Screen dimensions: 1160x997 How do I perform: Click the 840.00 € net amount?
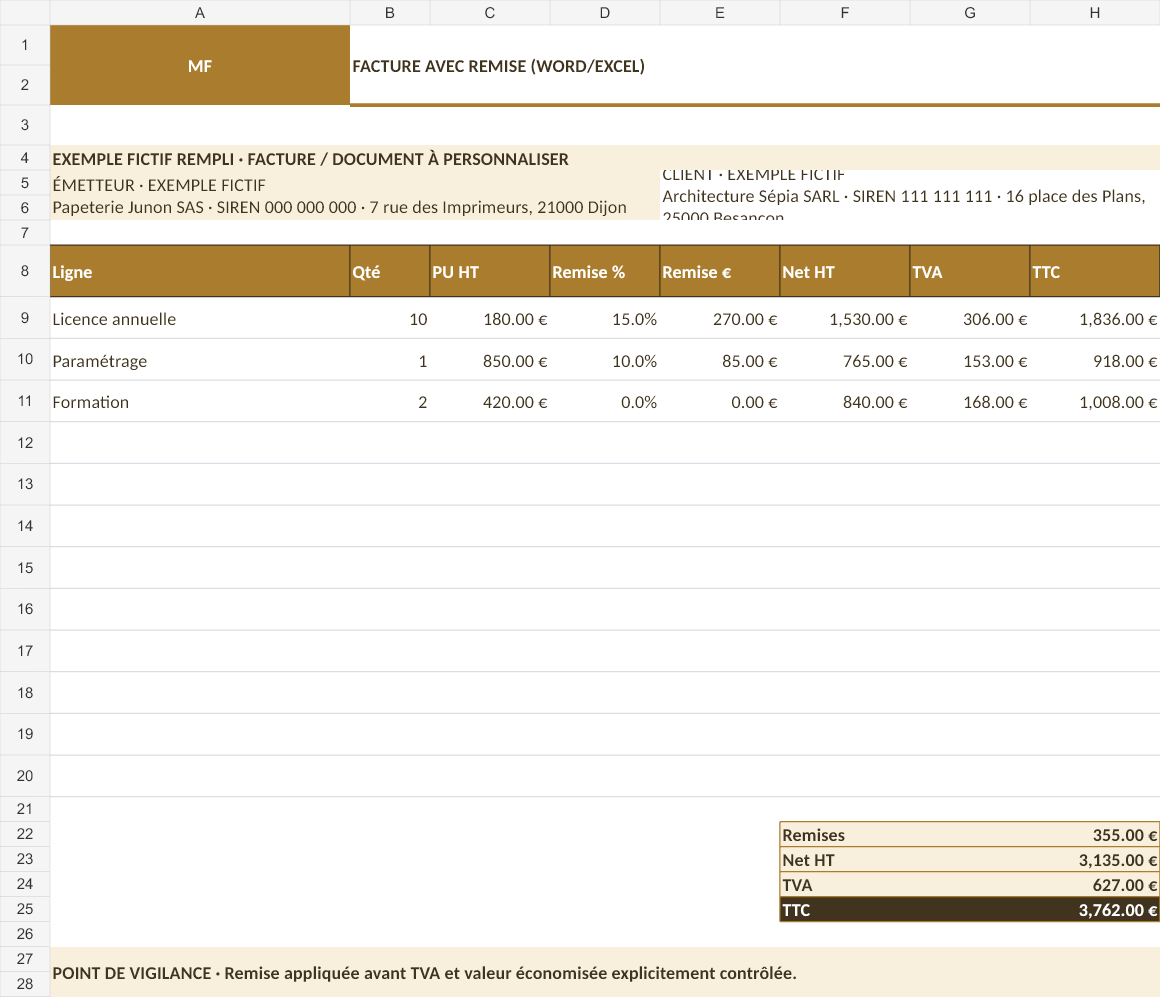tap(845, 402)
